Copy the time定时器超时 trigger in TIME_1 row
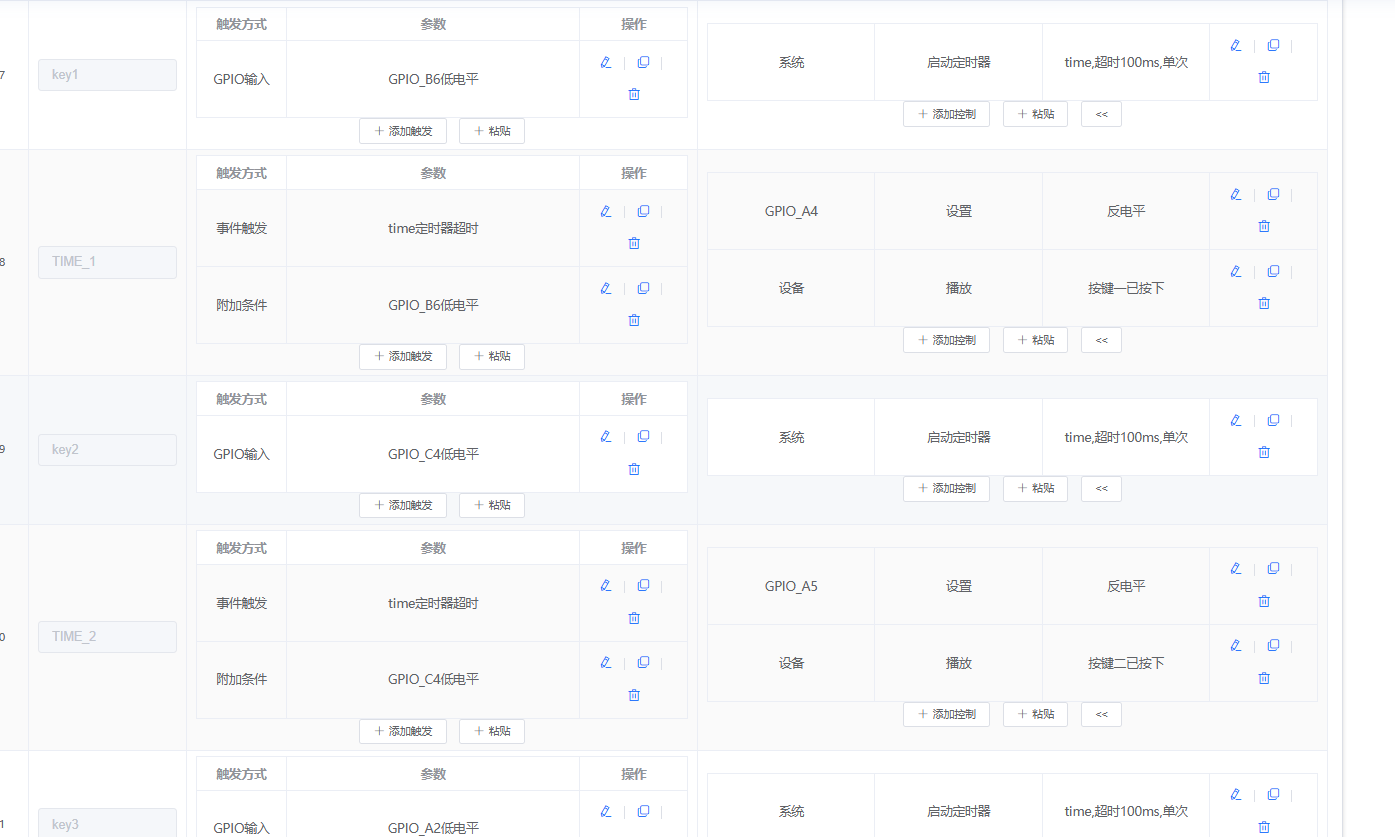The width and height of the screenshot is (1395, 837). (x=643, y=211)
